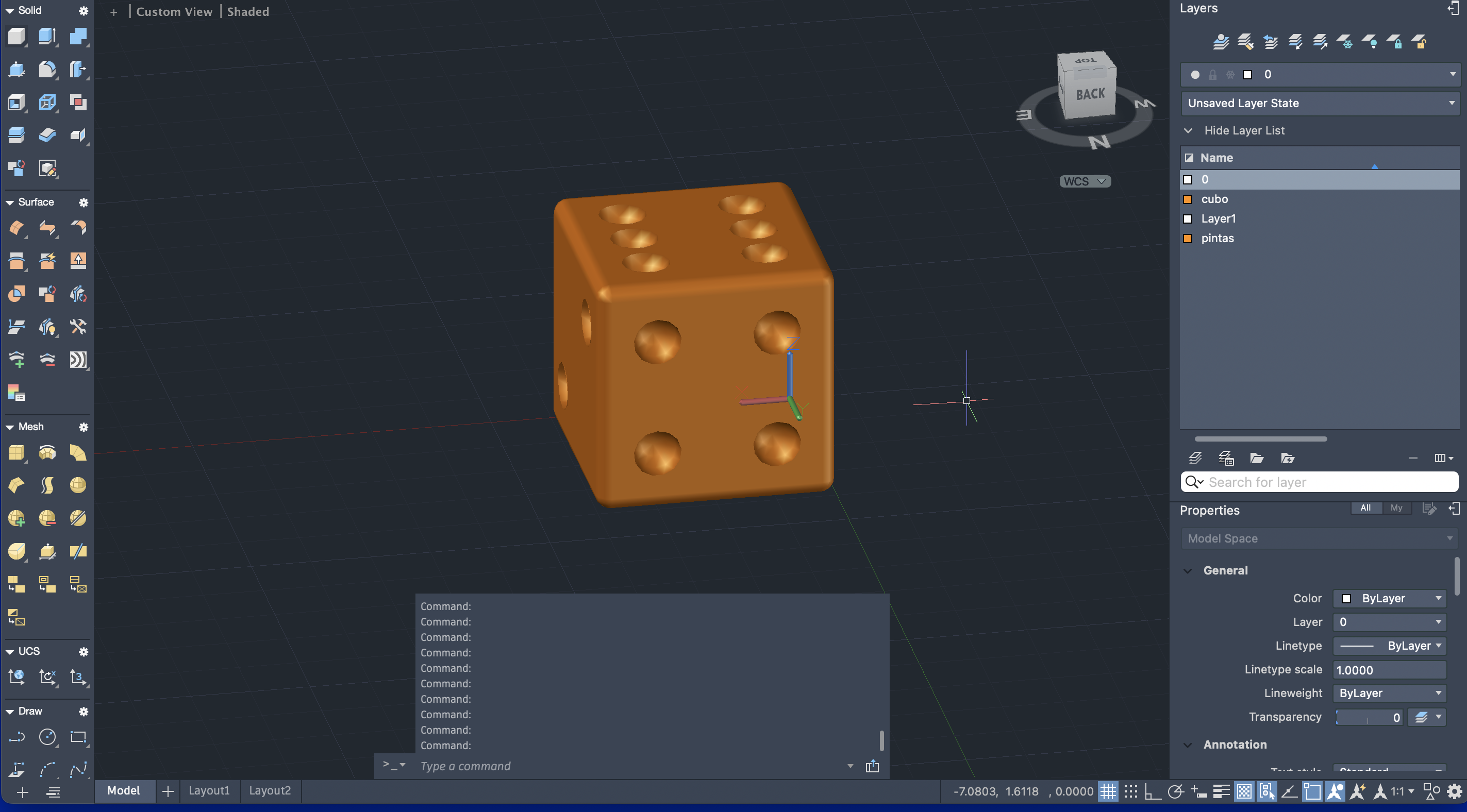Switch to the Layout1 tab
This screenshot has height=812, width=1467.
tap(209, 790)
